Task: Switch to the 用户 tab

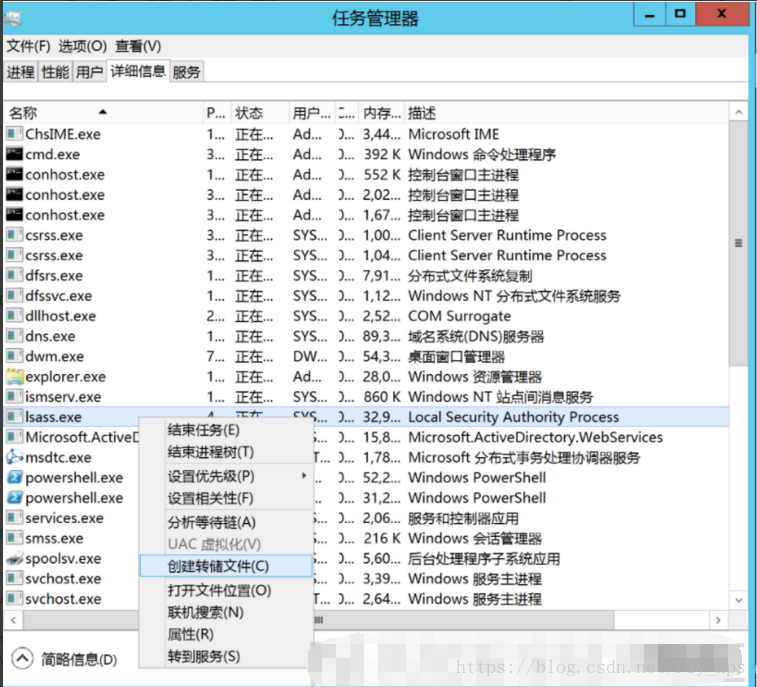Action: click(x=89, y=72)
